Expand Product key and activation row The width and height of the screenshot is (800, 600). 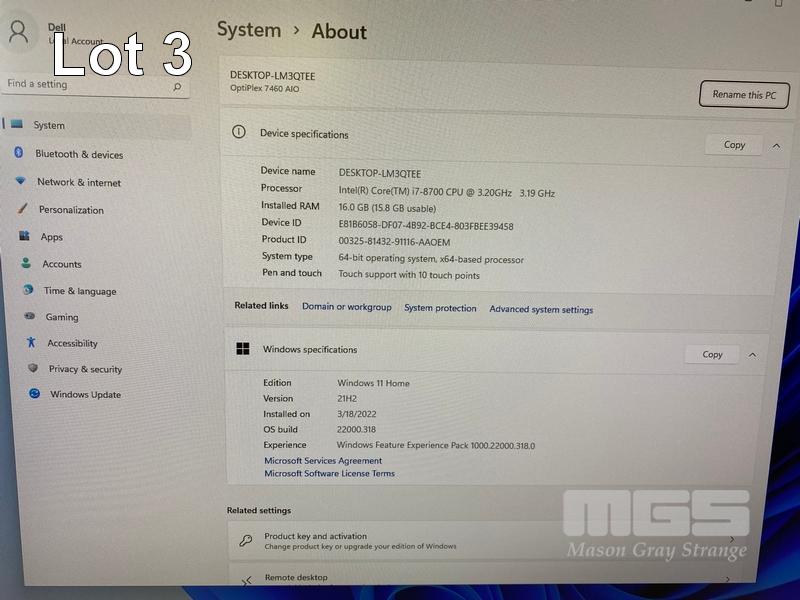[732, 541]
